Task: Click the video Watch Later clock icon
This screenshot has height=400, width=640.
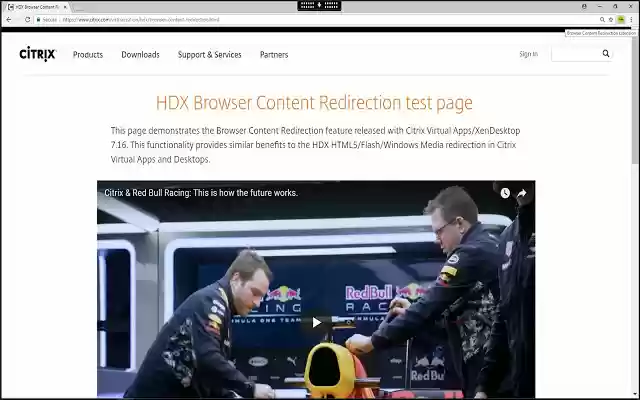Action: point(505,193)
